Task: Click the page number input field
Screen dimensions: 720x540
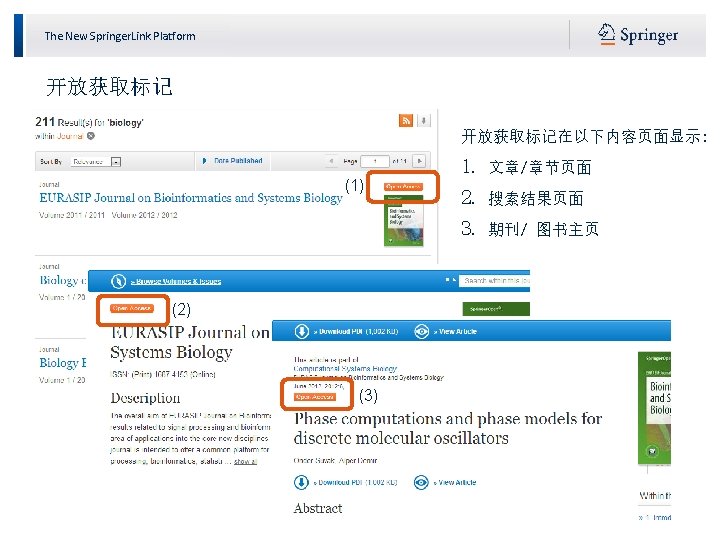Action: [x=375, y=161]
